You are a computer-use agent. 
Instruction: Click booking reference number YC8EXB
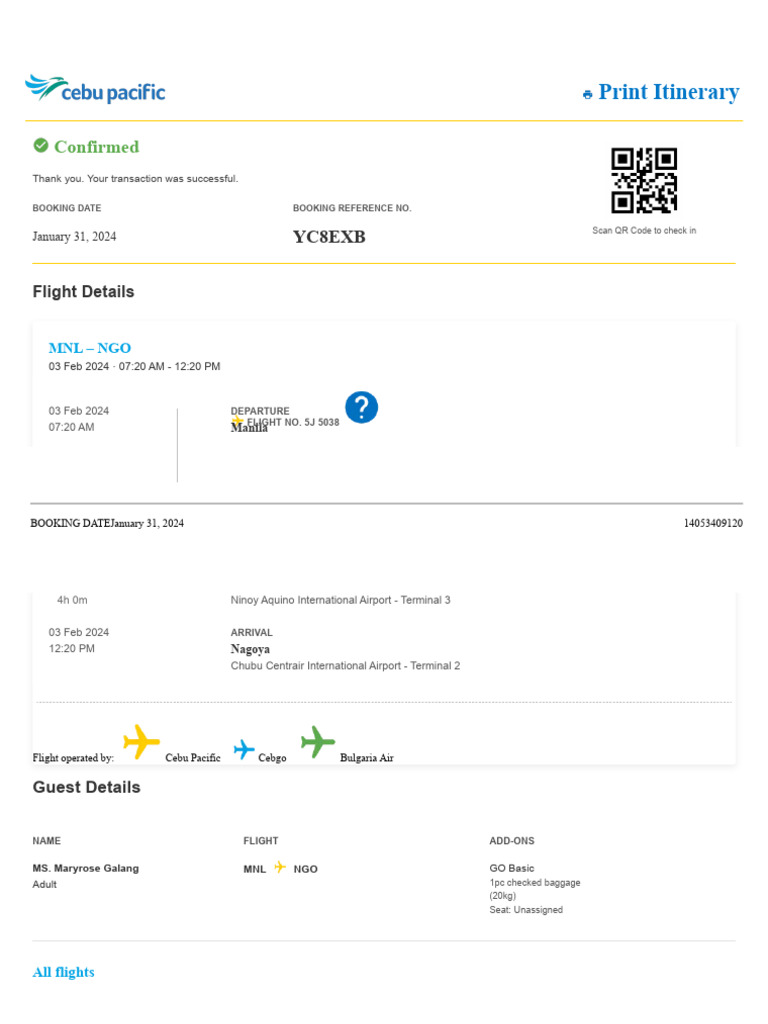(x=329, y=237)
